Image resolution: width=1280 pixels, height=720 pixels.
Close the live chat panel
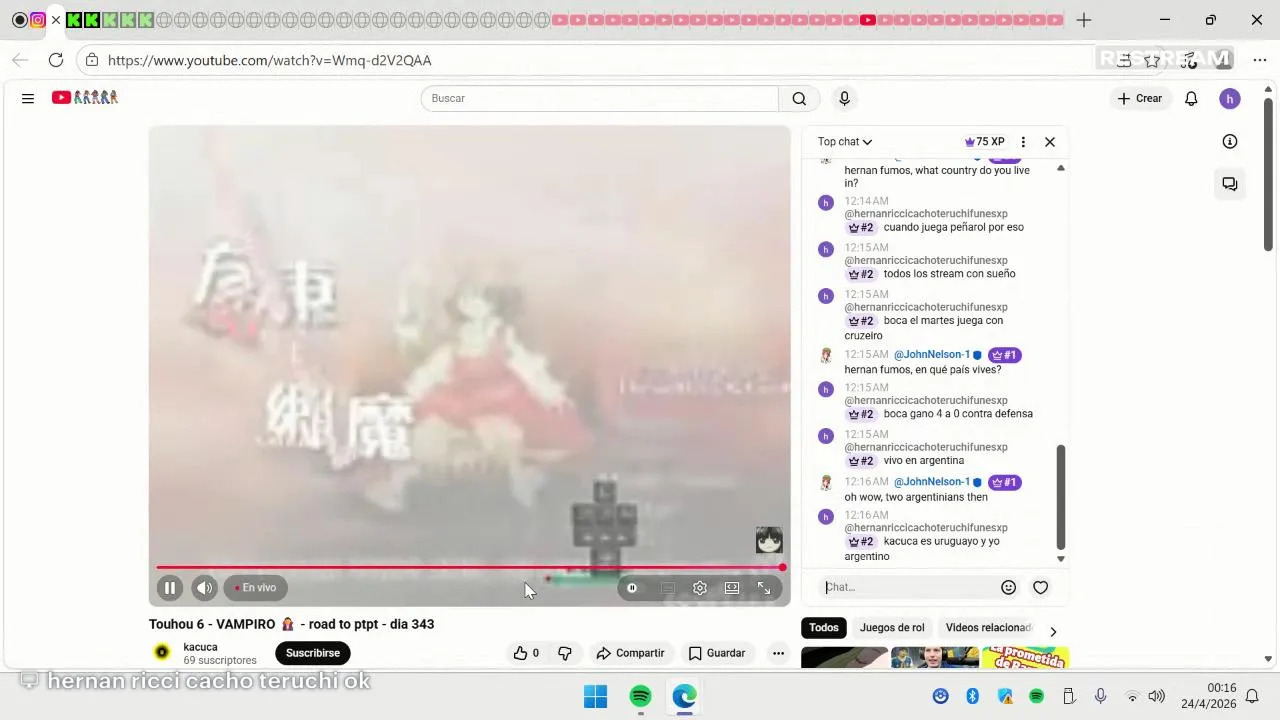(1050, 142)
